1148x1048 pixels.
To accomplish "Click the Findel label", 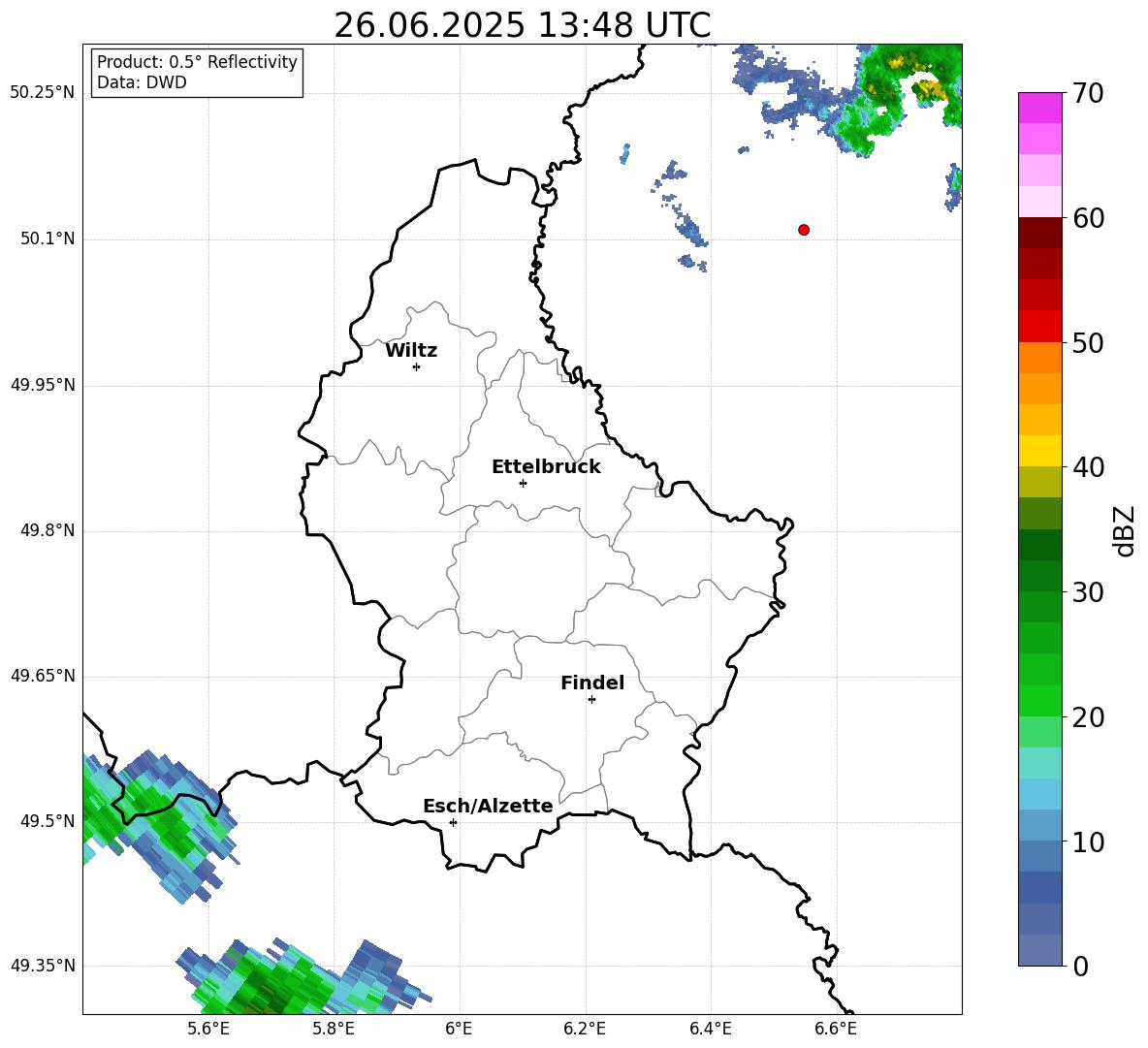I will point(592,683).
